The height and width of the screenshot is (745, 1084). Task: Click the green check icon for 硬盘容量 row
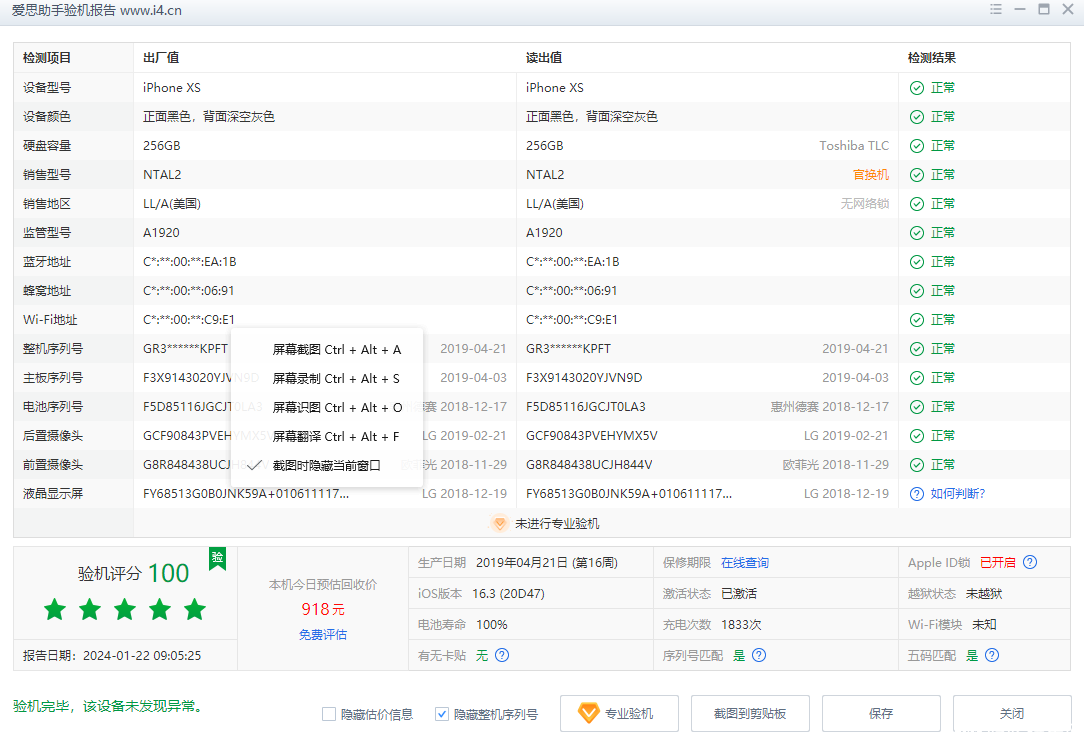point(917,146)
